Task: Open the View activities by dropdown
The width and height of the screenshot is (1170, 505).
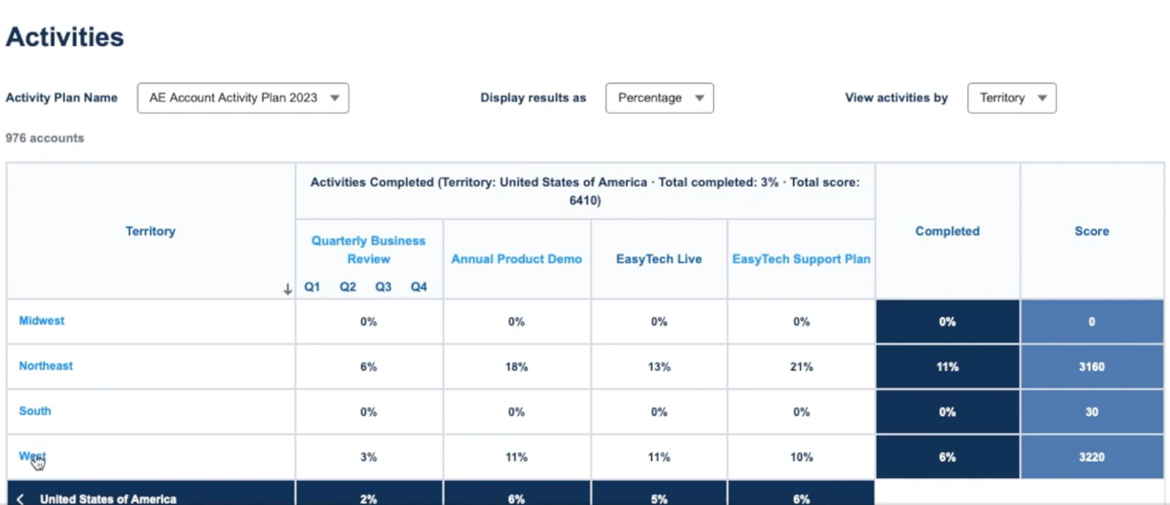Action: [1011, 98]
